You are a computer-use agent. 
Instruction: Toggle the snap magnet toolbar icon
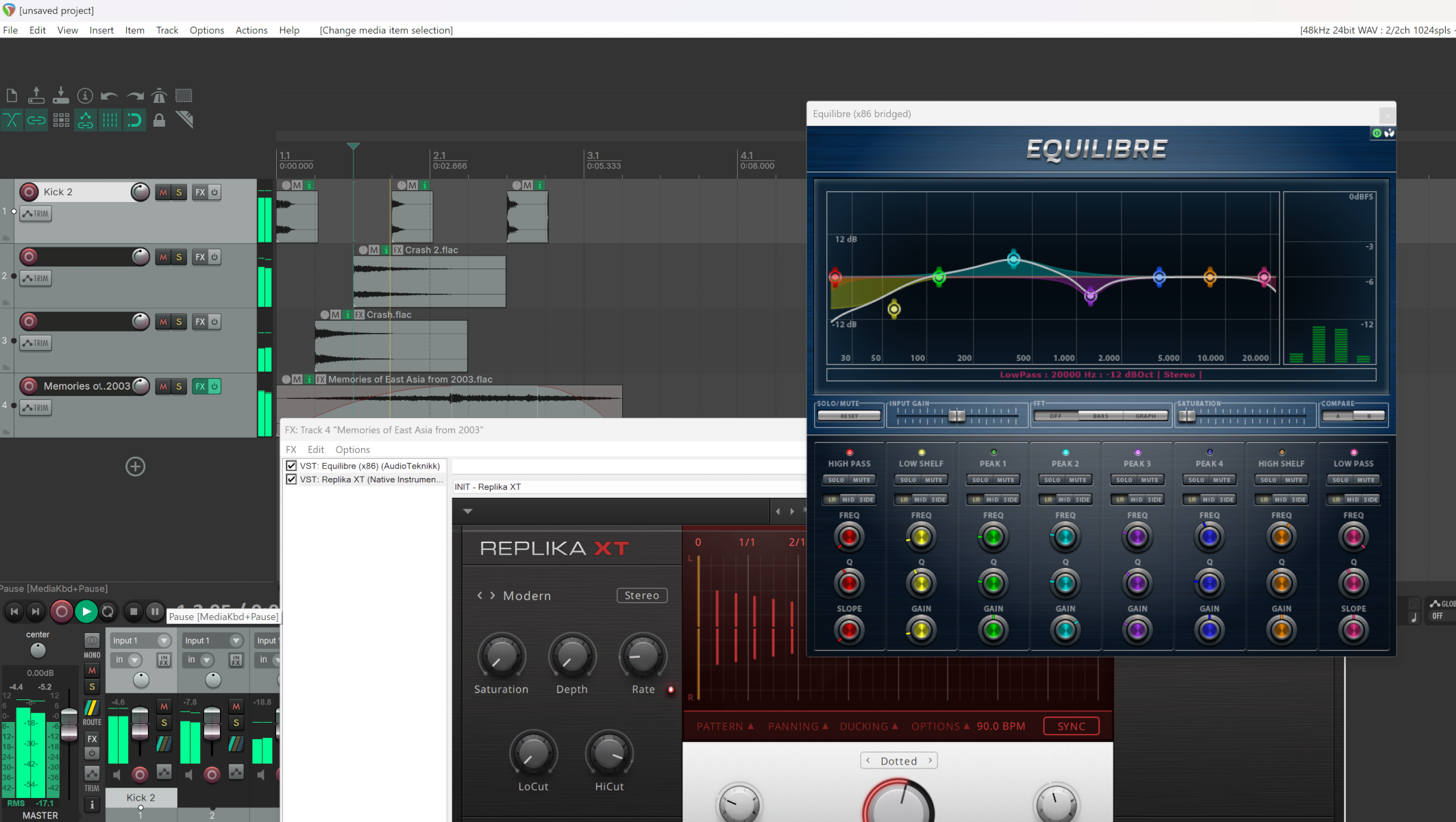tap(134, 121)
